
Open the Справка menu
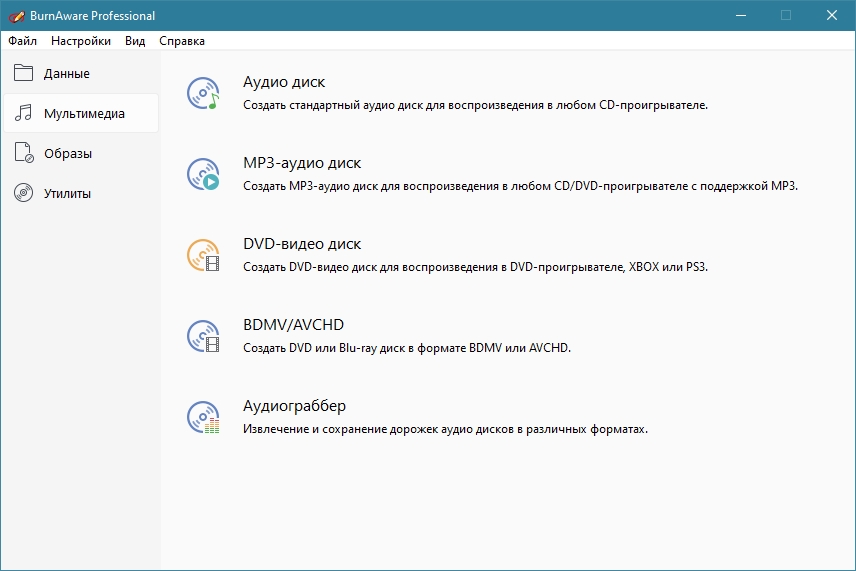click(182, 41)
